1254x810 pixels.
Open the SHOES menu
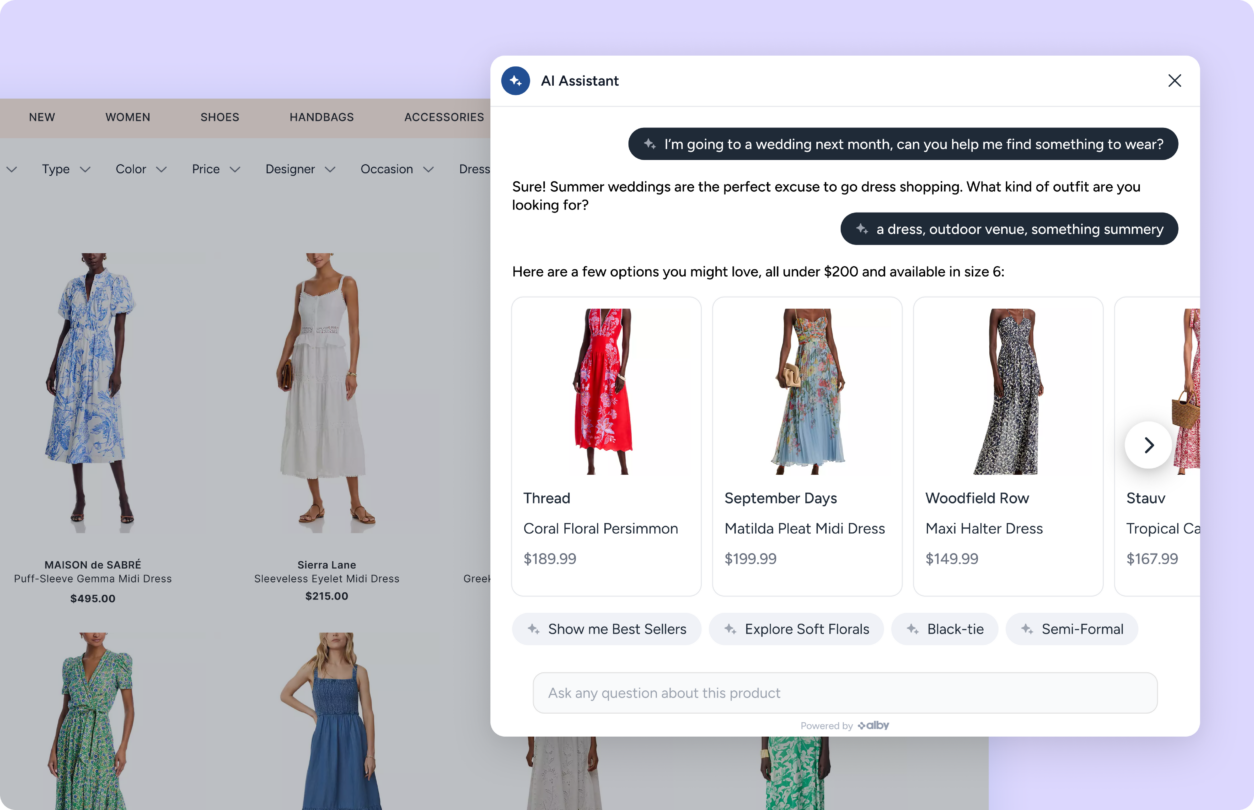[x=220, y=117]
